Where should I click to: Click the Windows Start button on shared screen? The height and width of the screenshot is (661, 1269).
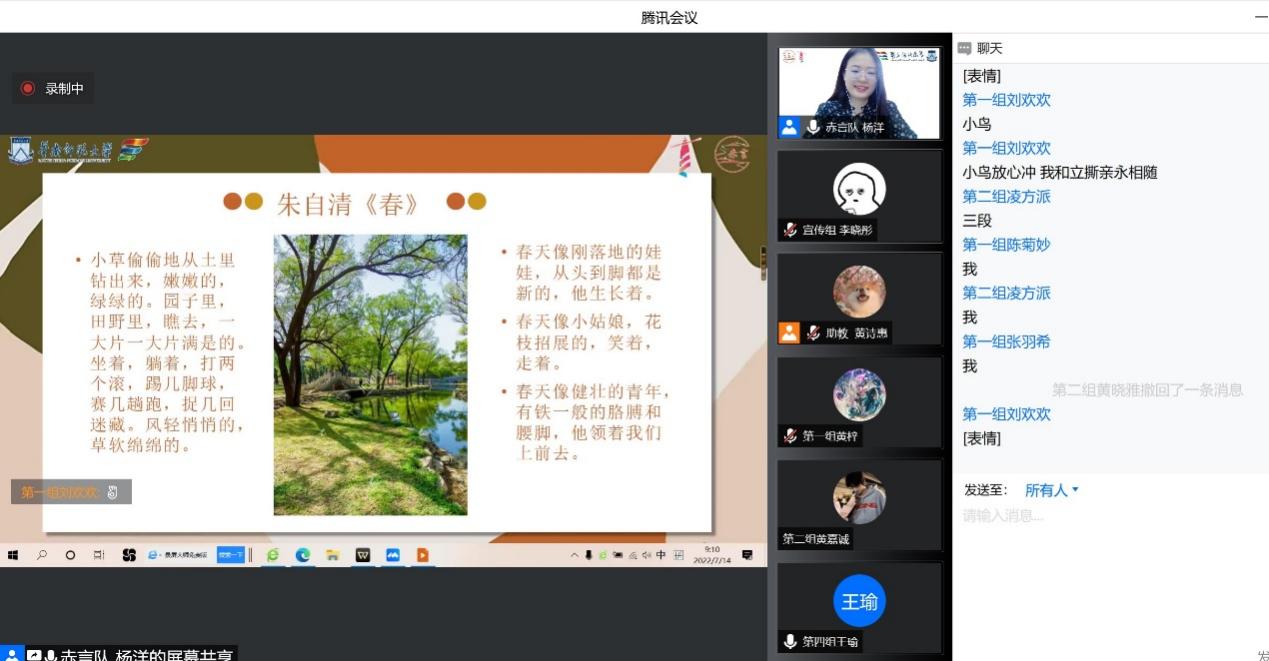click(14, 555)
